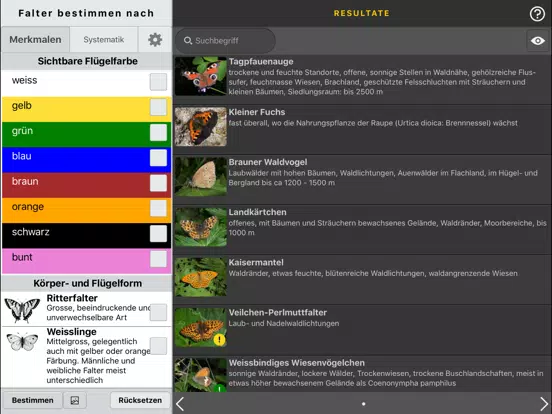Click the Sichtbare Flügelfarbe section header
This screenshot has height=414, width=552.
click(87, 61)
